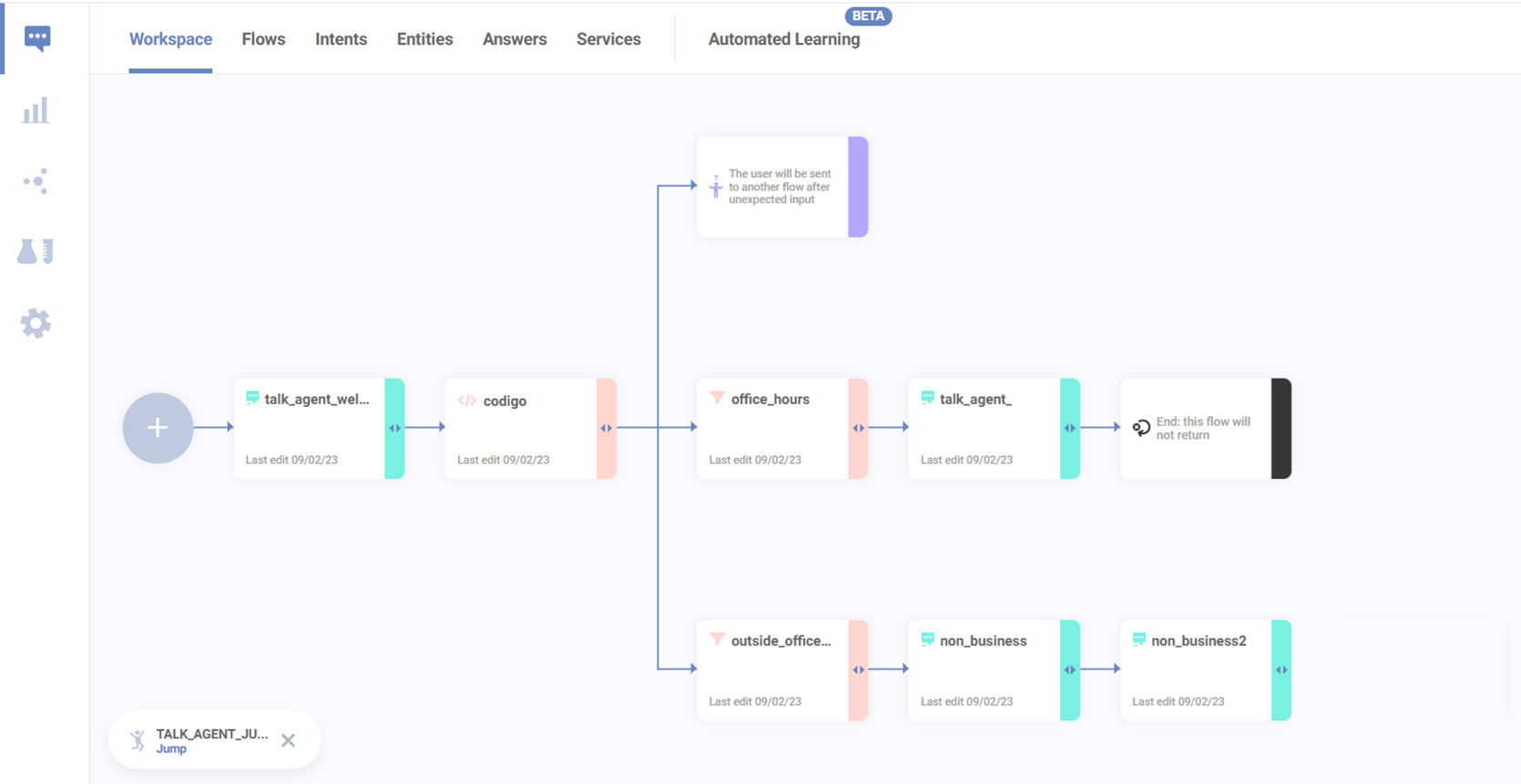
Task: Select the End flow will not return node
Action: coord(1195,428)
